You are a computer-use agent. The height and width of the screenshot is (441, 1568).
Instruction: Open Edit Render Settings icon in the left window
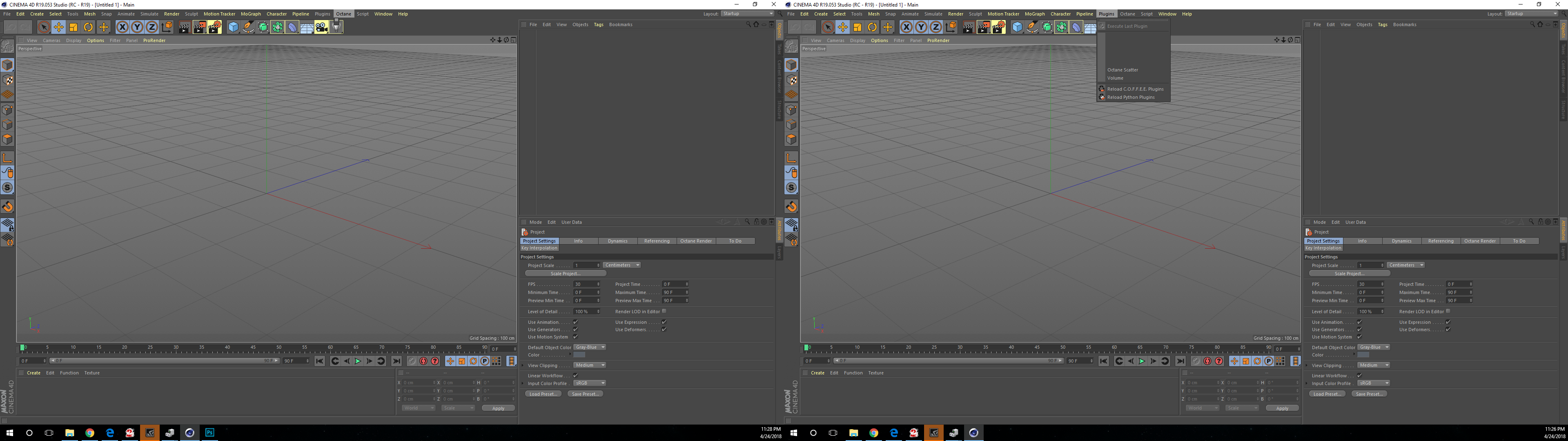click(x=214, y=27)
